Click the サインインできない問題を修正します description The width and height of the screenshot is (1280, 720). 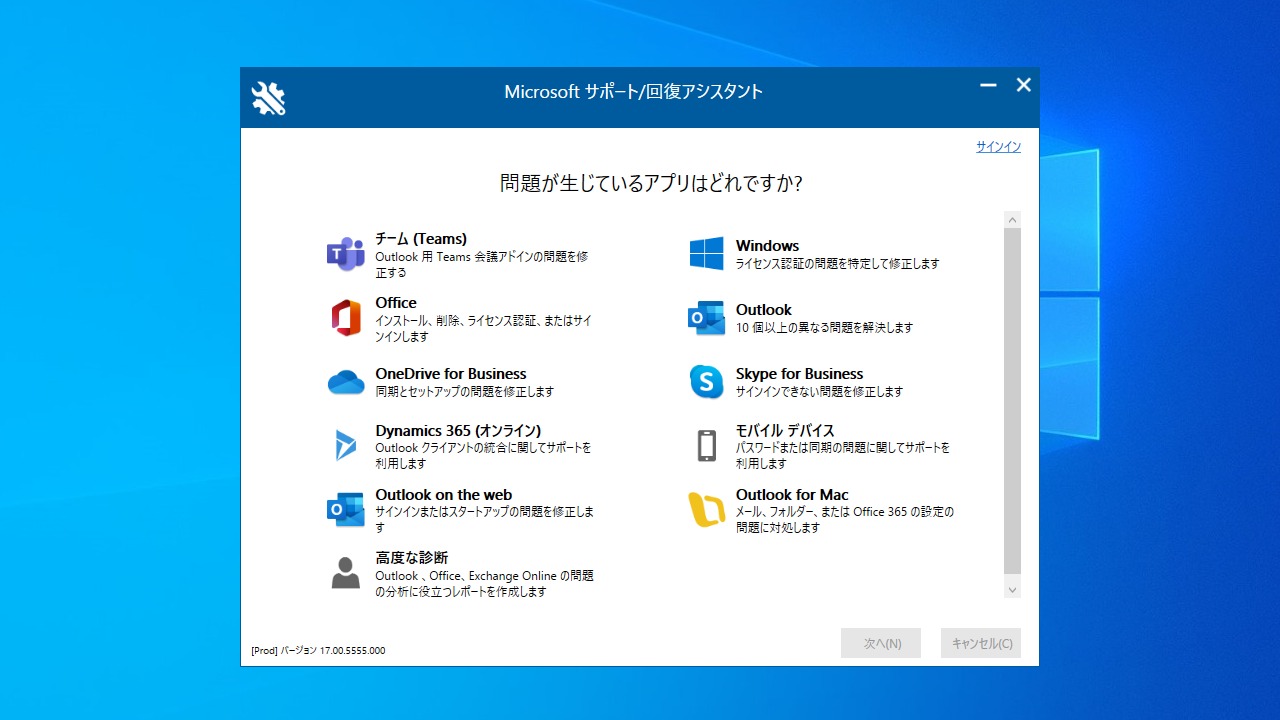tap(820, 392)
